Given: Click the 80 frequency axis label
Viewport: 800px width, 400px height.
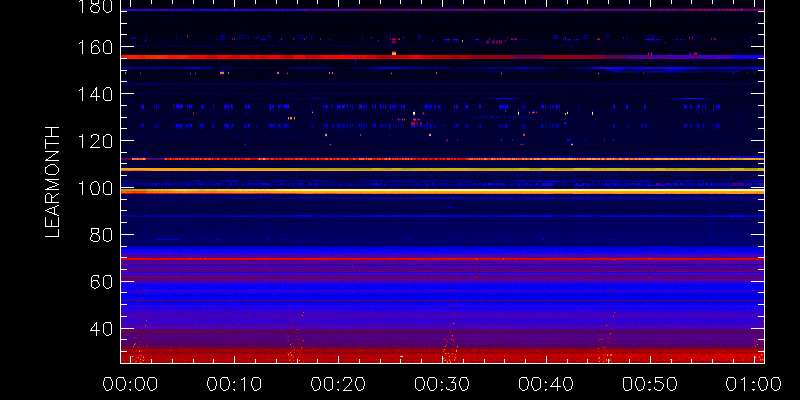Looking at the screenshot, I should [x=102, y=236].
